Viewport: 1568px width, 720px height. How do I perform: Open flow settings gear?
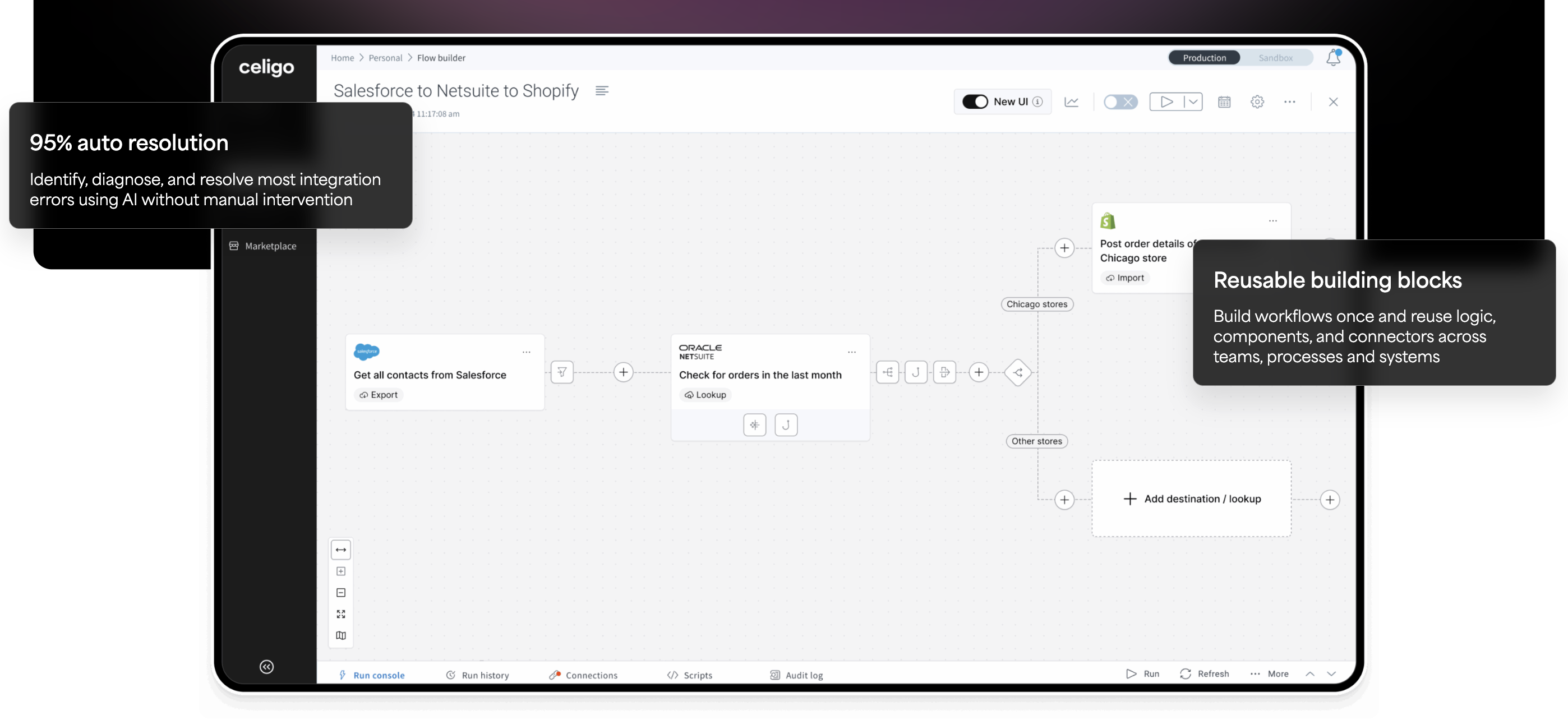coord(1257,101)
